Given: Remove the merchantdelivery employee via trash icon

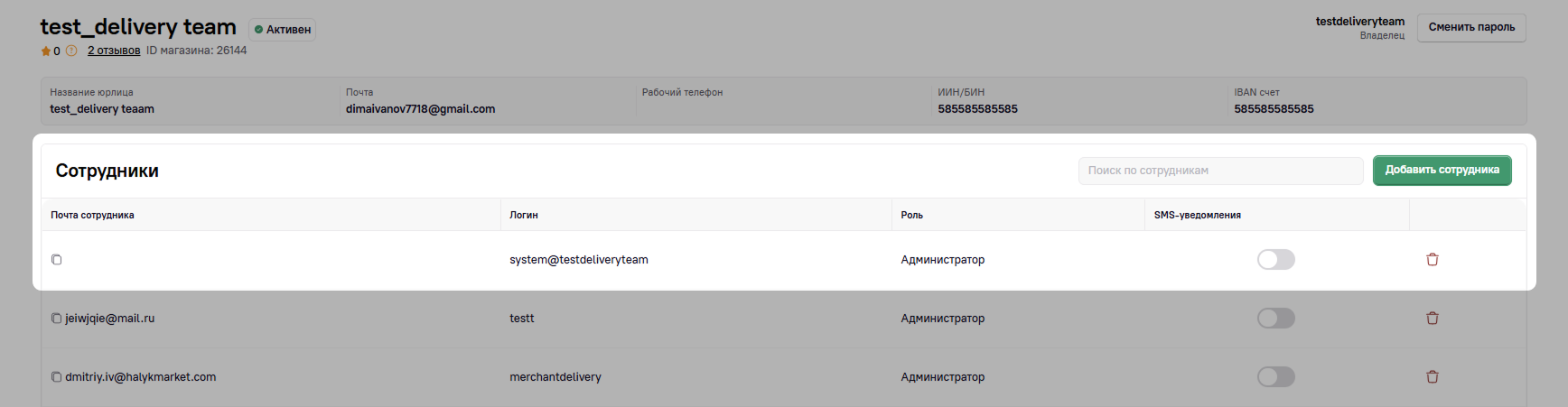Looking at the screenshot, I should coord(1432,377).
